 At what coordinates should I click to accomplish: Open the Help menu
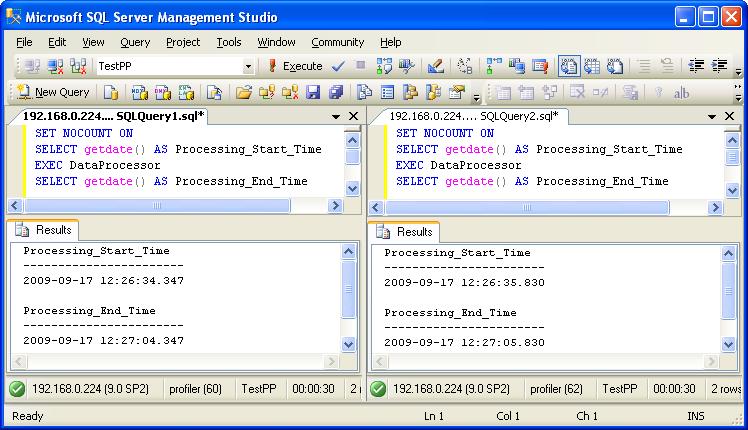coord(390,42)
